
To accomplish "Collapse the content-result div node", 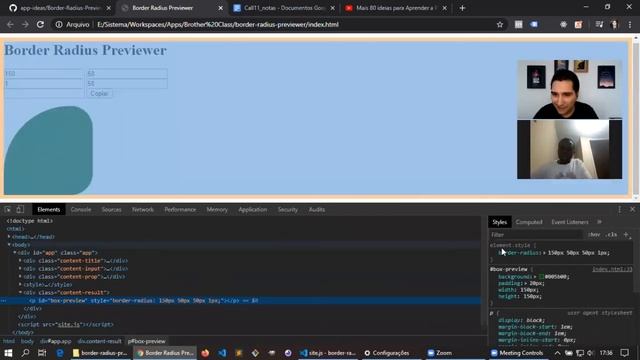I will pyautogui.click(x=20, y=292).
